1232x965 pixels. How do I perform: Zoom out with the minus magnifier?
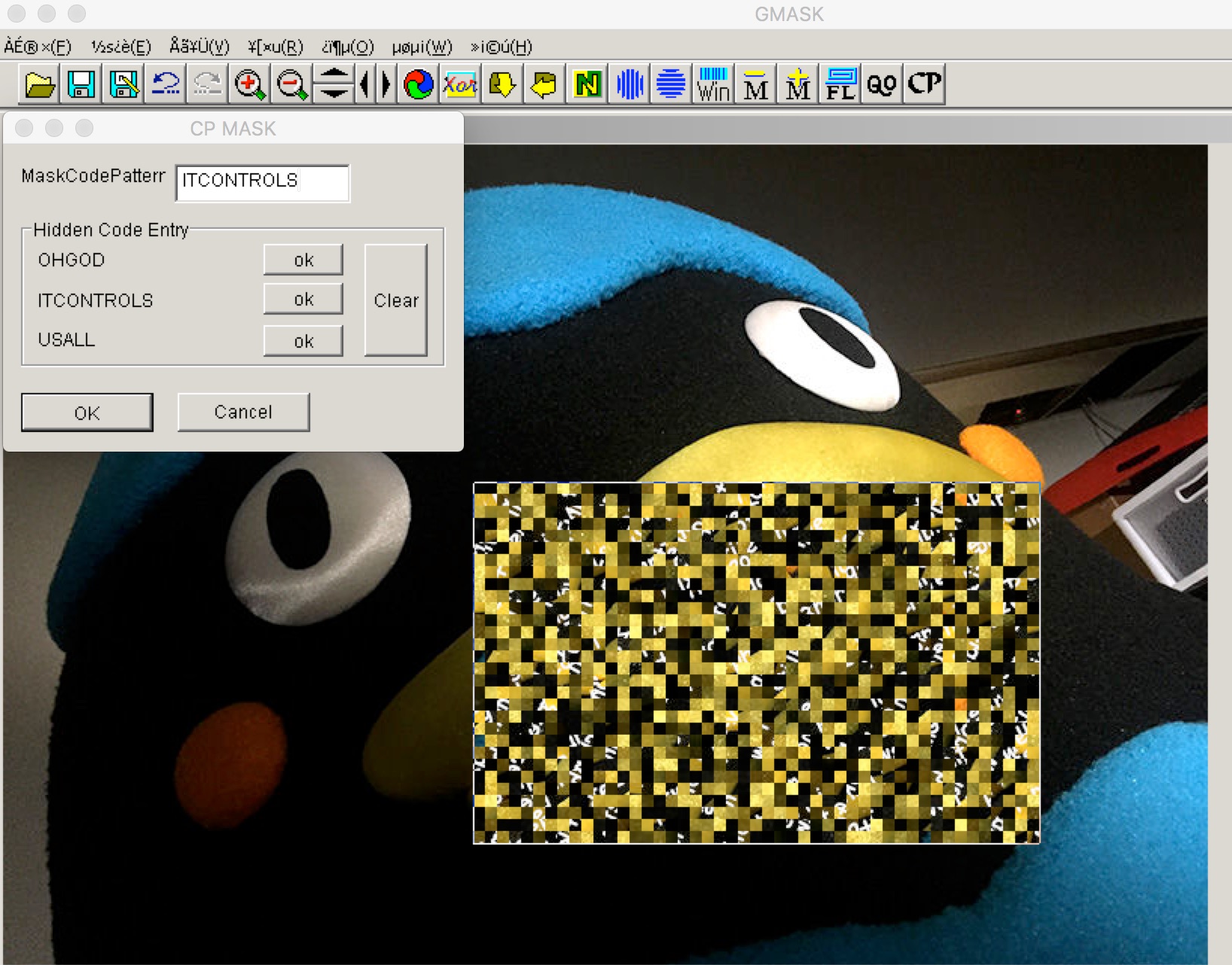click(292, 84)
